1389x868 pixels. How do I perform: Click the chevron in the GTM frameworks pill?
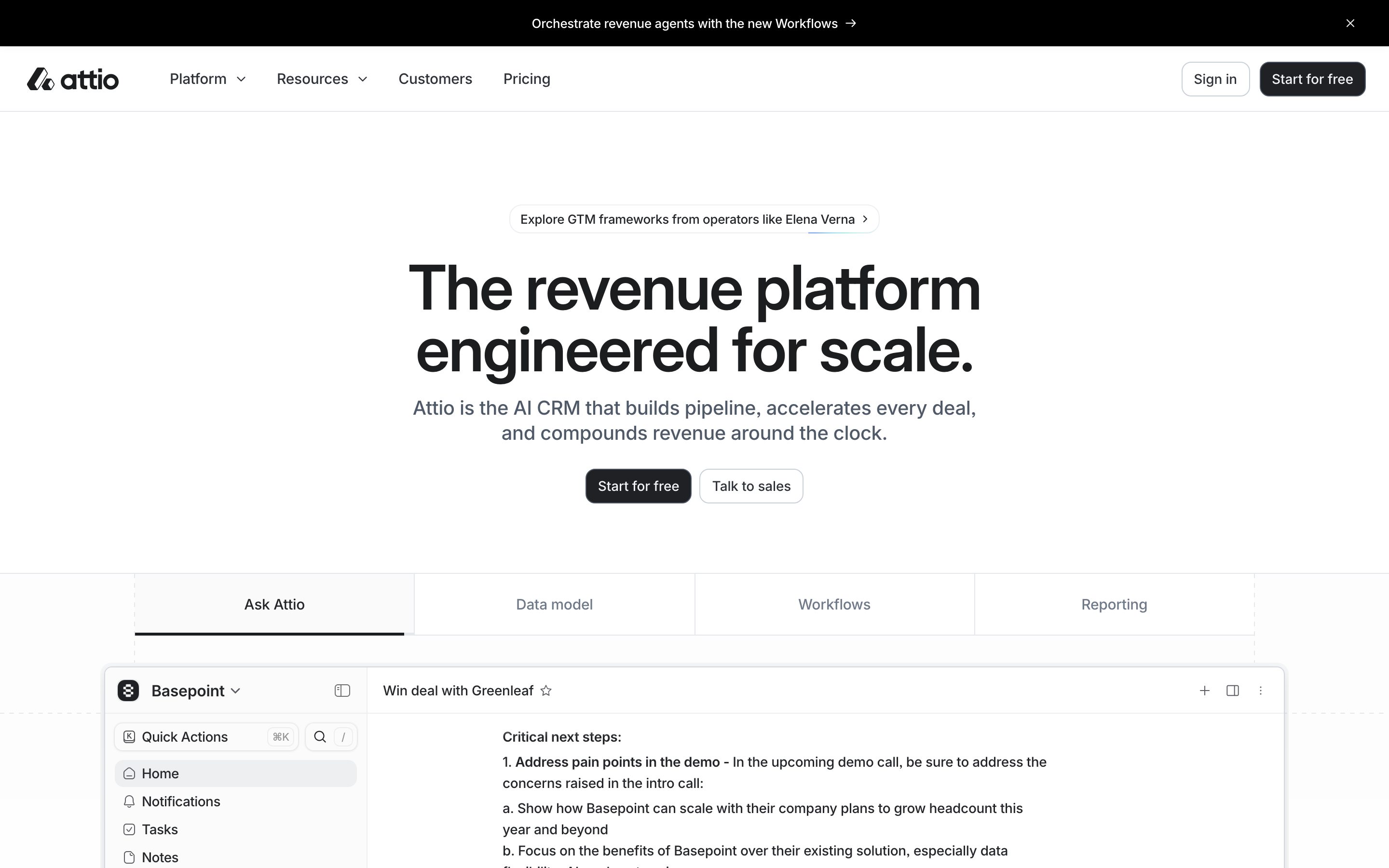865,219
